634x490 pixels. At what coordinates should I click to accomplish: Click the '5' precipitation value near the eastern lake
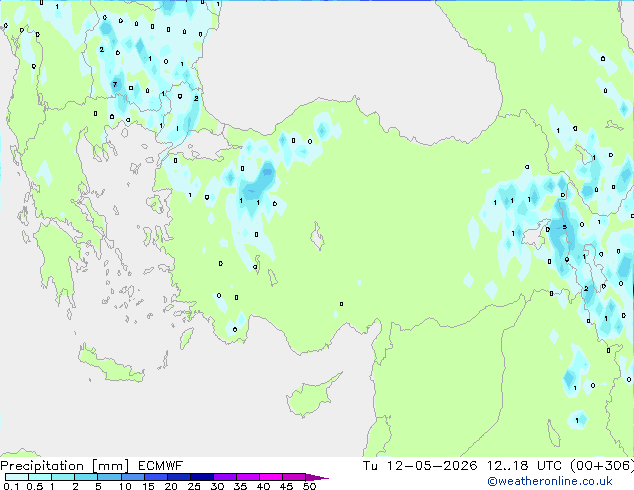click(564, 227)
